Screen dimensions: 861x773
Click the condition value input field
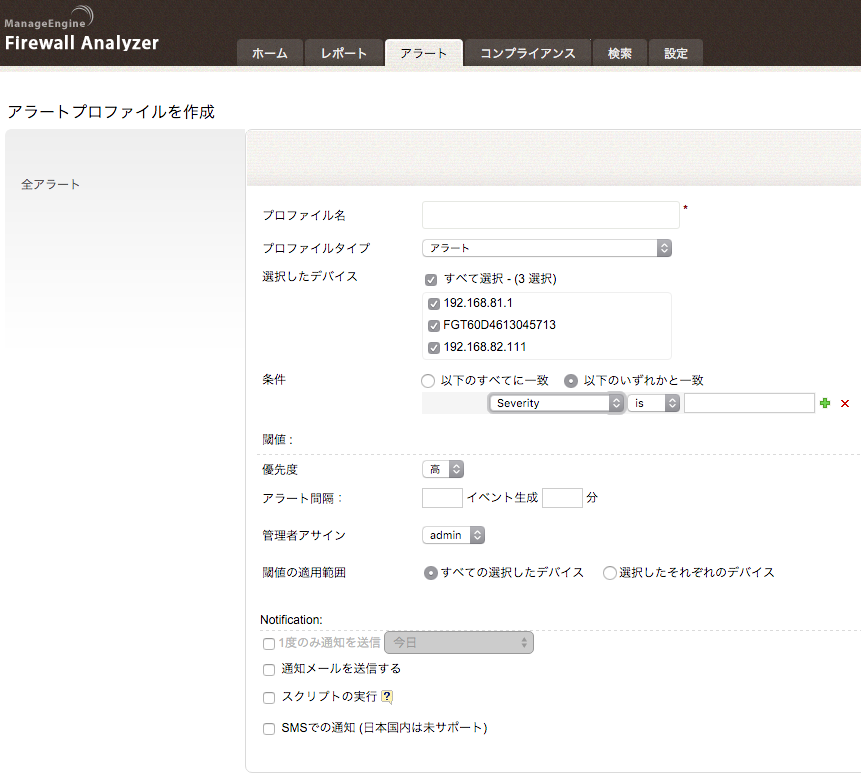point(749,403)
